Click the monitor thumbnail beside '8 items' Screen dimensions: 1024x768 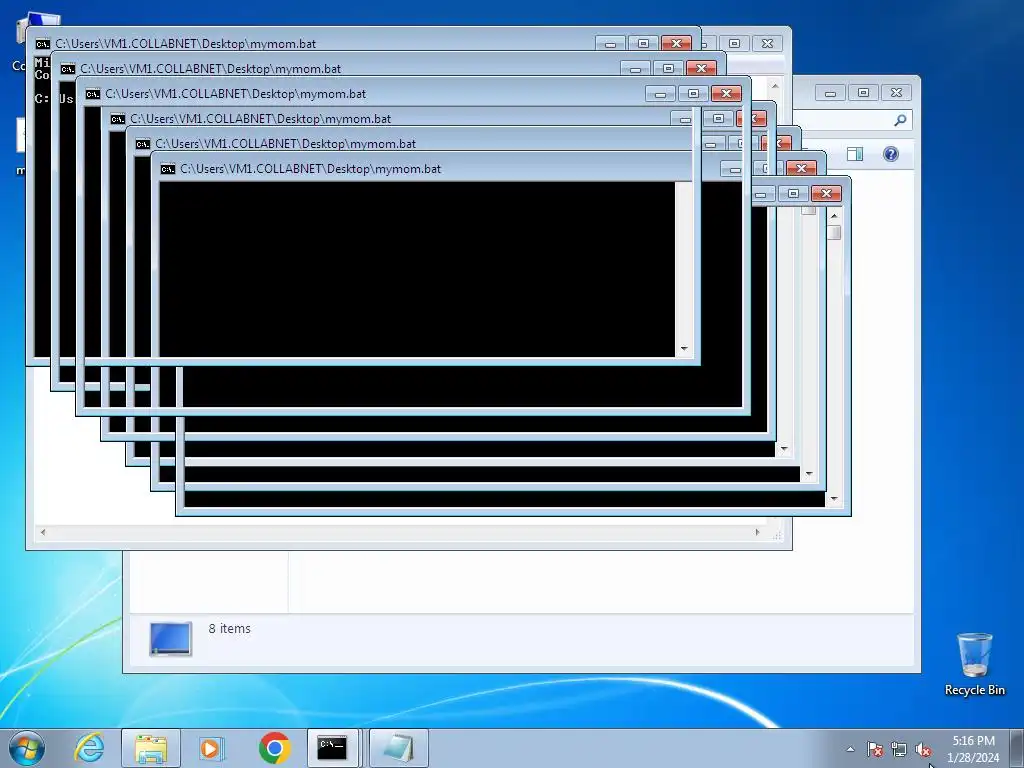click(x=170, y=638)
